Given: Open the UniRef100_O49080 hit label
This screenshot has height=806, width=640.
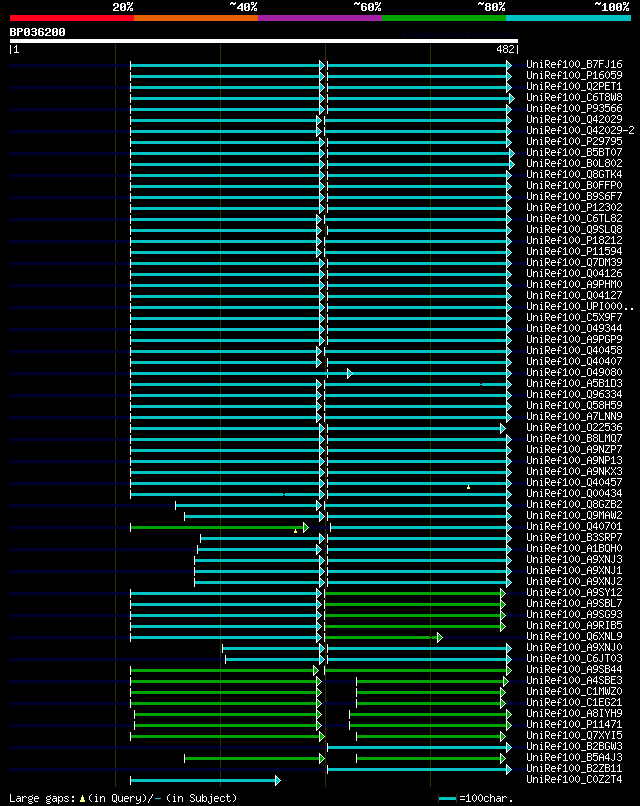Looking at the screenshot, I should [574, 372].
